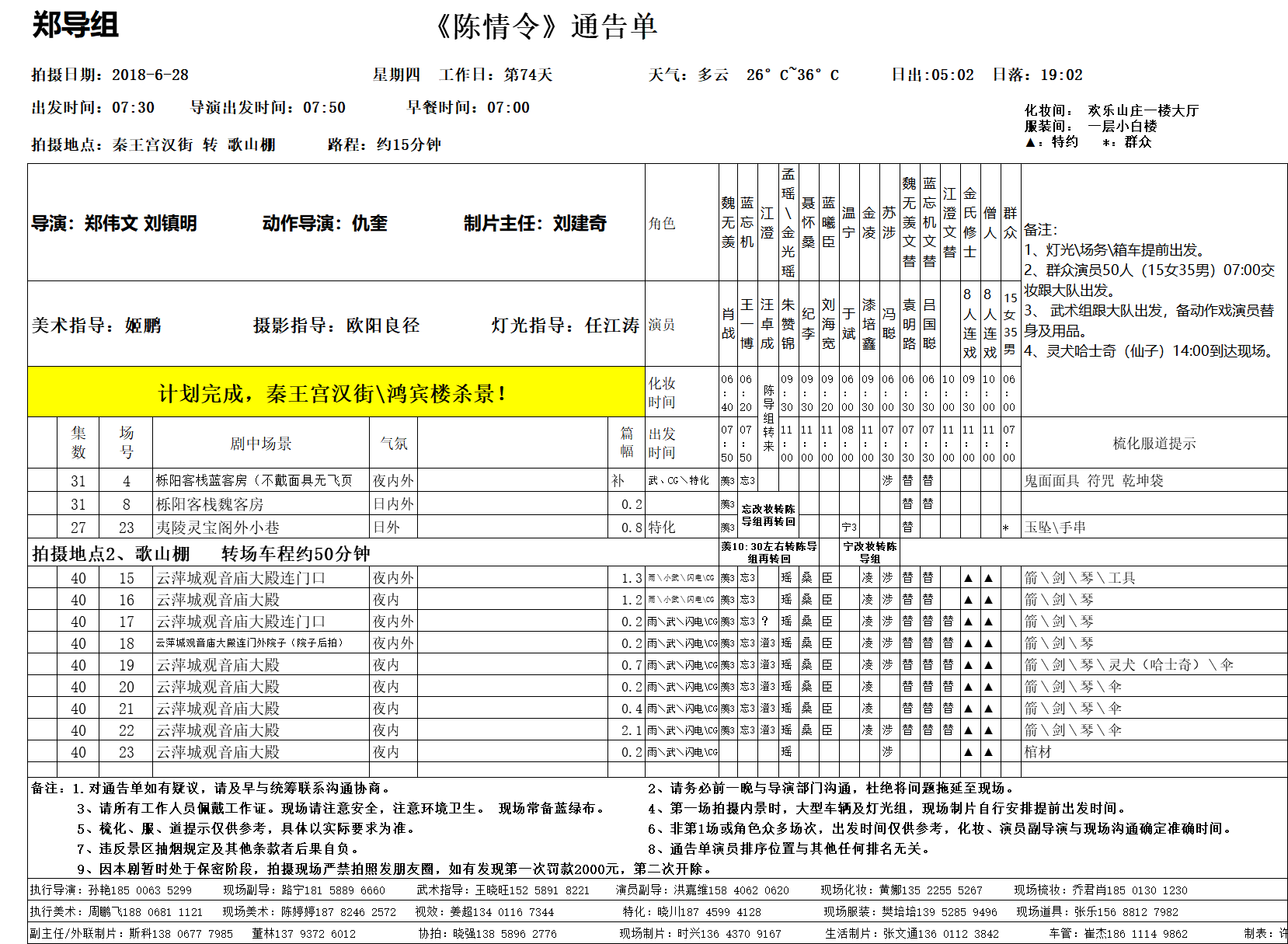The width and height of the screenshot is (1288, 944).
Task: Click the 路程：约15分钟 text
Action: click(x=385, y=145)
